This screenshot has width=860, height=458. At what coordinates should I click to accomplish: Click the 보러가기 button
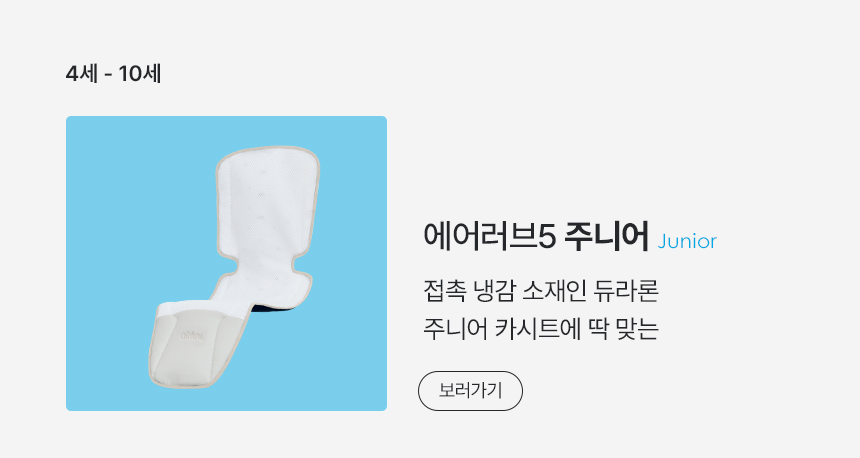[470, 391]
